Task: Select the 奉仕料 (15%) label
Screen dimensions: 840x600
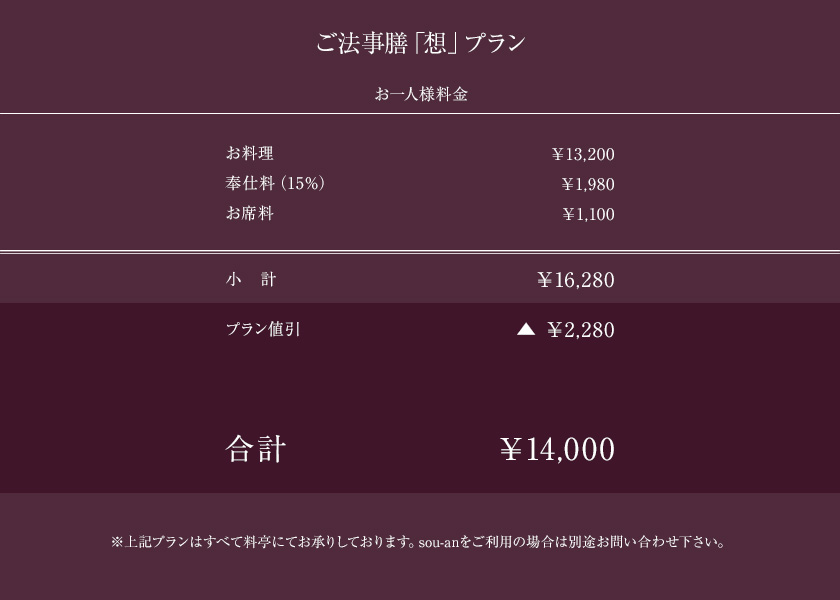Action: coord(275,183)
